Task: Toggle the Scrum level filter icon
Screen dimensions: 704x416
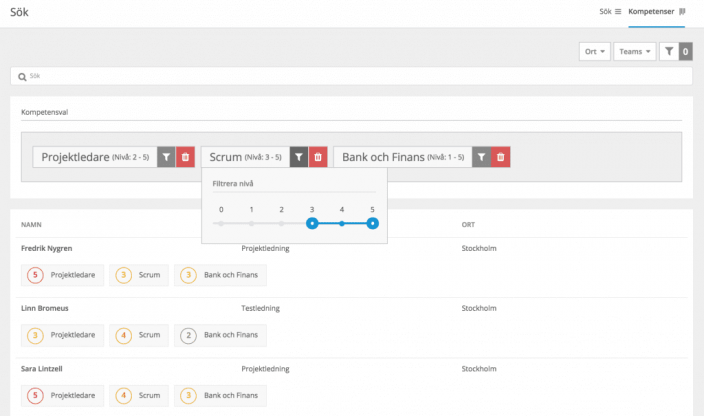Action: [x=299, y=157]
